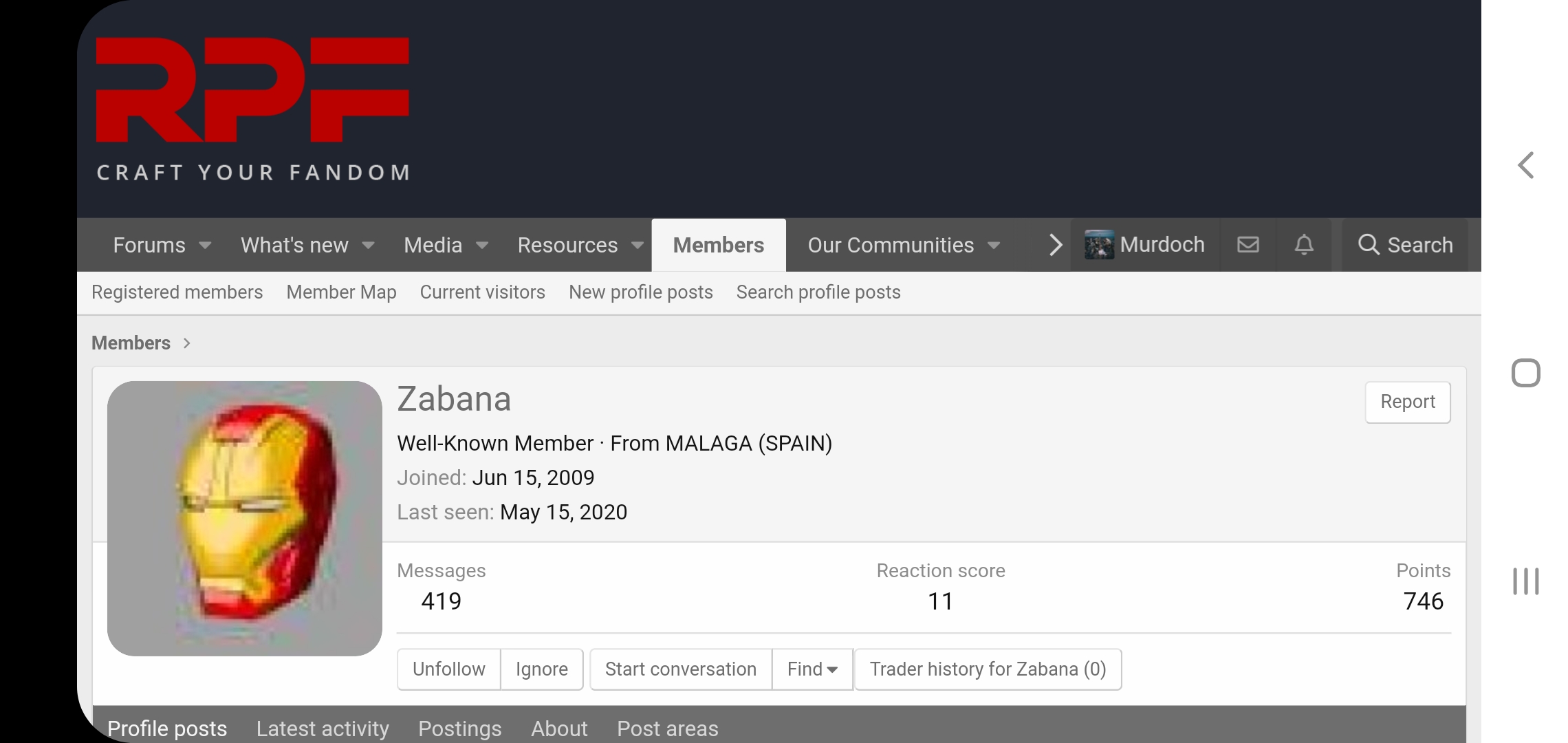Start conversation with Zabana

coord(681,669)
